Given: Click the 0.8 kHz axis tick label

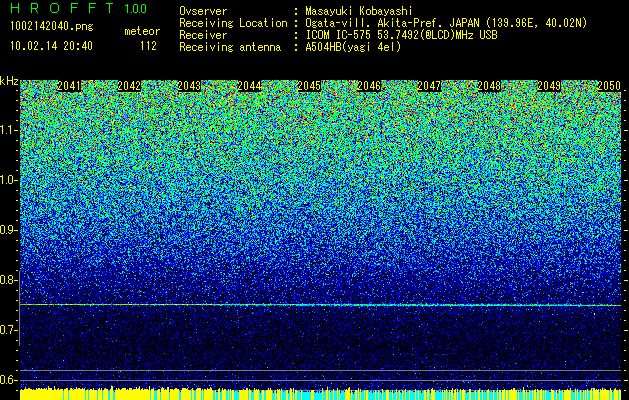Looking at the screenshot, I should 9,280.
